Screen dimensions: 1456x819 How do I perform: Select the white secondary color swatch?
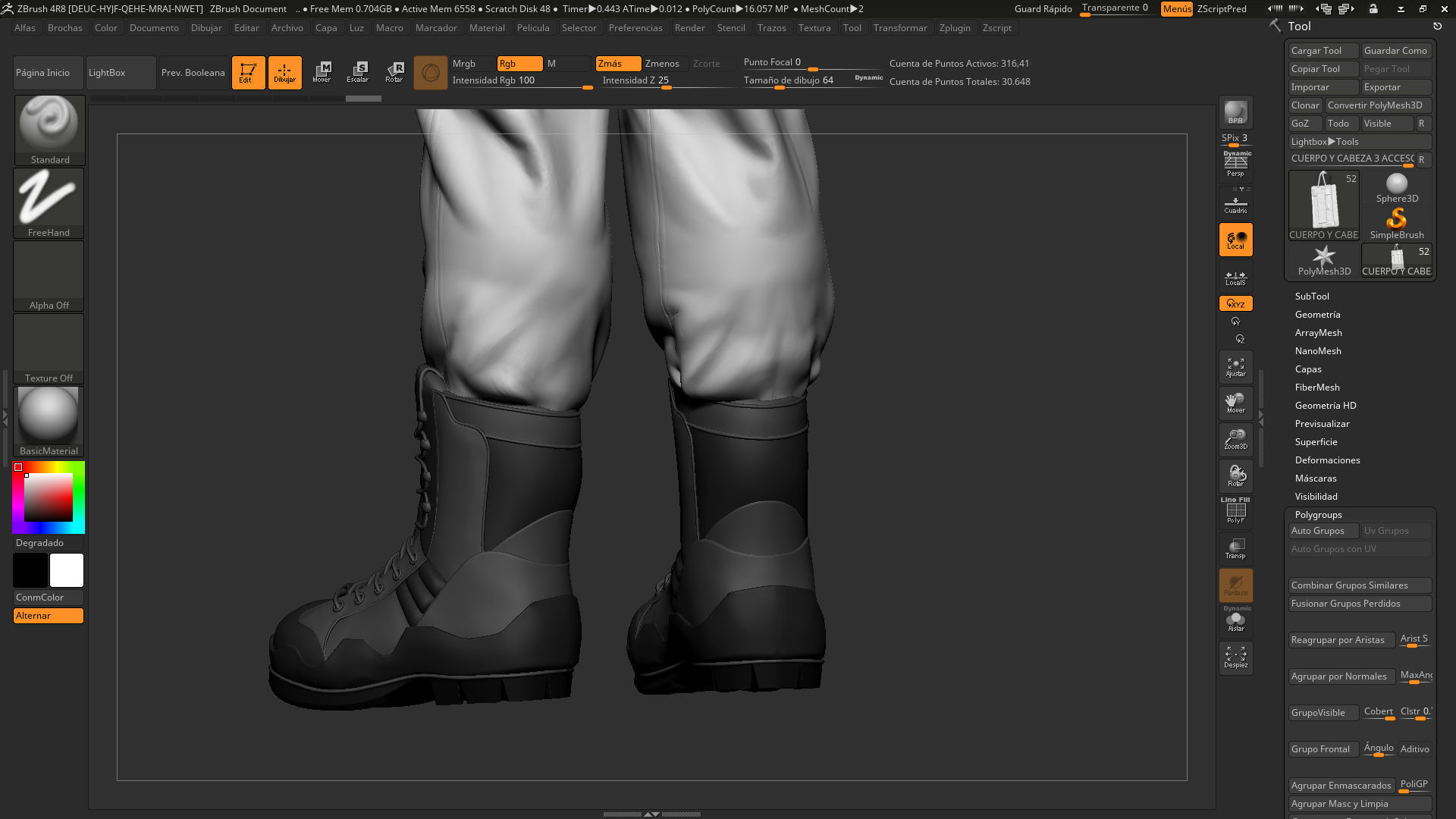pos(67,570)
